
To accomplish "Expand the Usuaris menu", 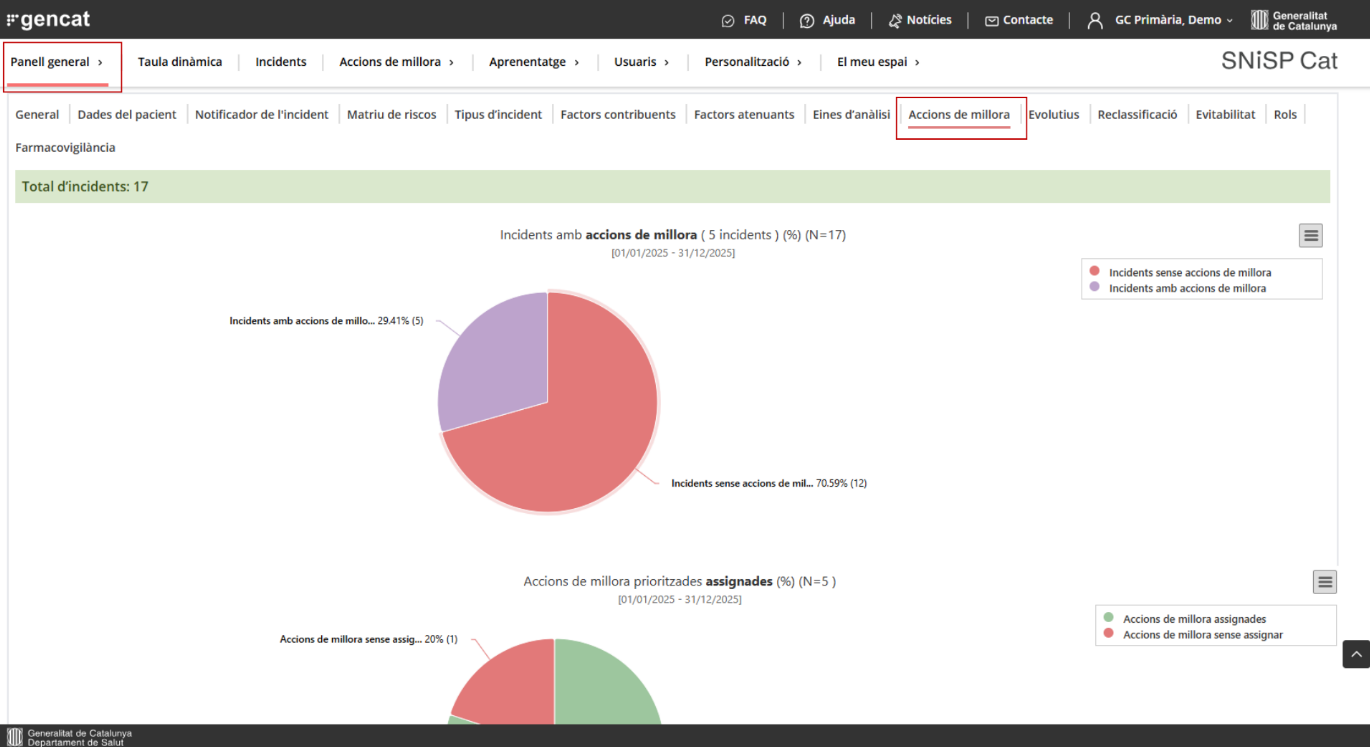I will coord(642,62).
